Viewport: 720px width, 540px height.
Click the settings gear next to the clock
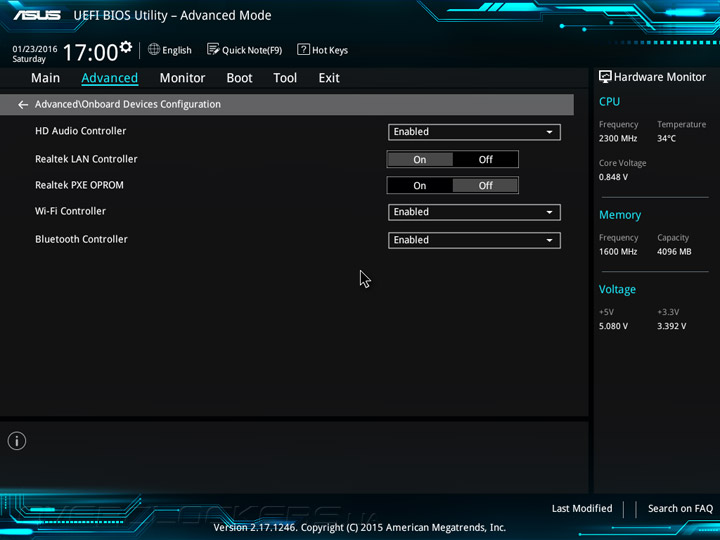[x=126, y=47]
